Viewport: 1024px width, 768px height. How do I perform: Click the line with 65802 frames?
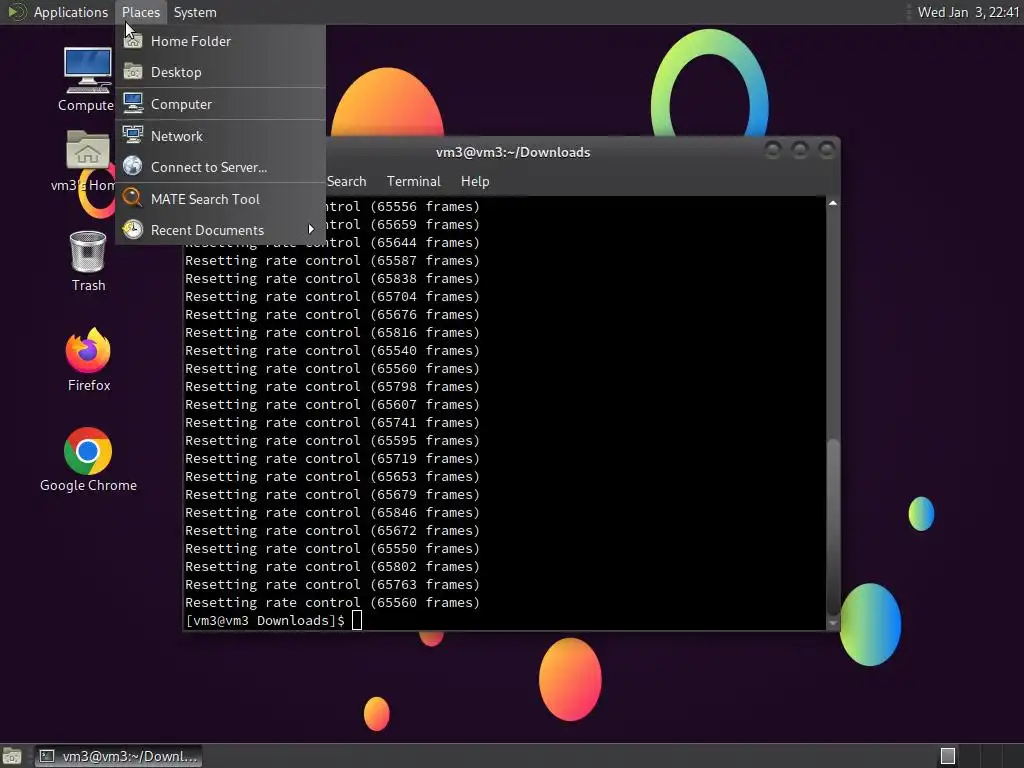click(x=332, y=567)
